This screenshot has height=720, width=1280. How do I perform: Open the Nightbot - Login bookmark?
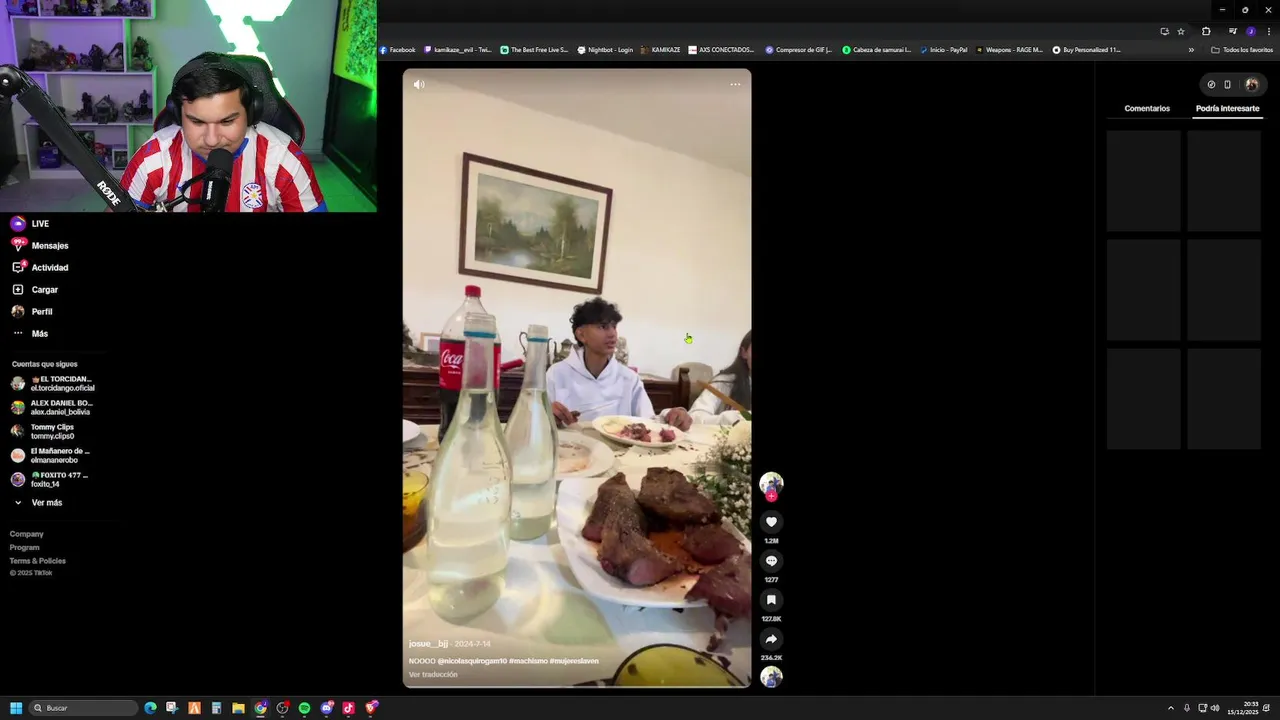point(605,50)
